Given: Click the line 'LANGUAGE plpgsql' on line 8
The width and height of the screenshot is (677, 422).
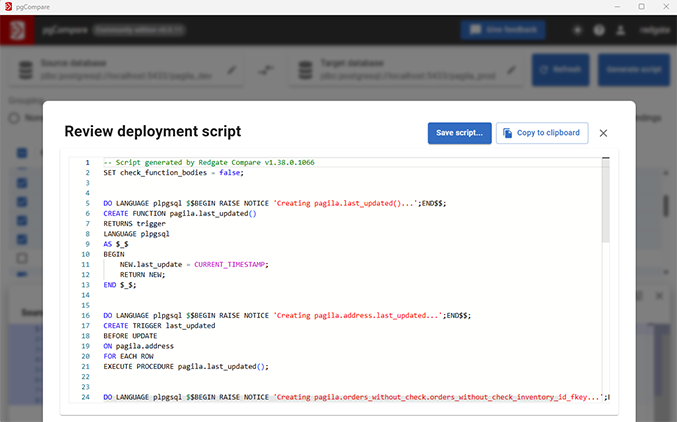Looking at the screenshot, I should pyautogui.click(x=136, y=234).
